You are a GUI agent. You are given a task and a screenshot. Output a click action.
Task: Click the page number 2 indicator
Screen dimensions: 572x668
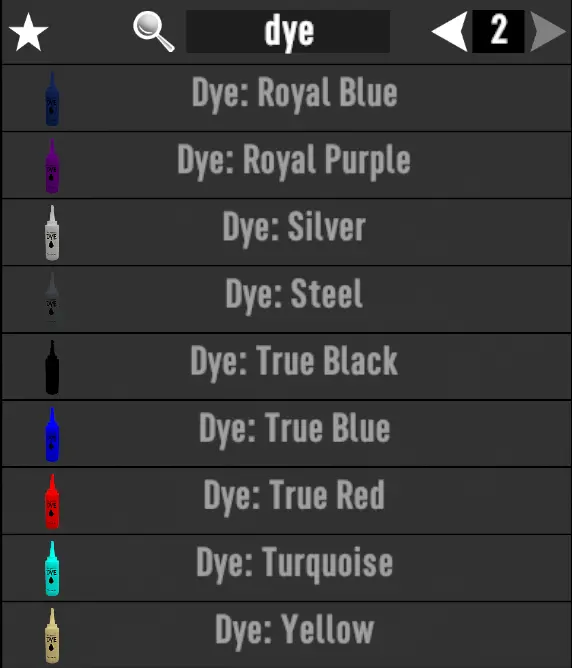(498, 32)
